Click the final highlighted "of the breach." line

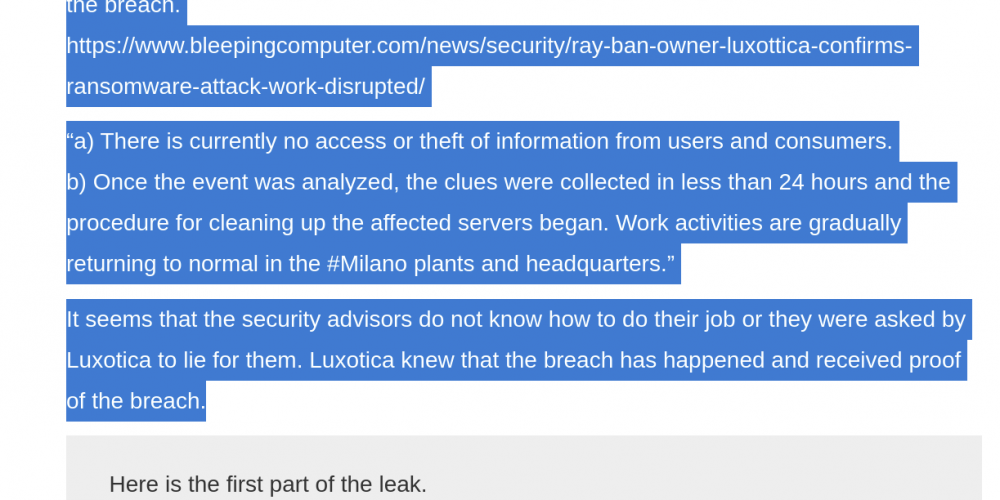click(x=136, y=401)
